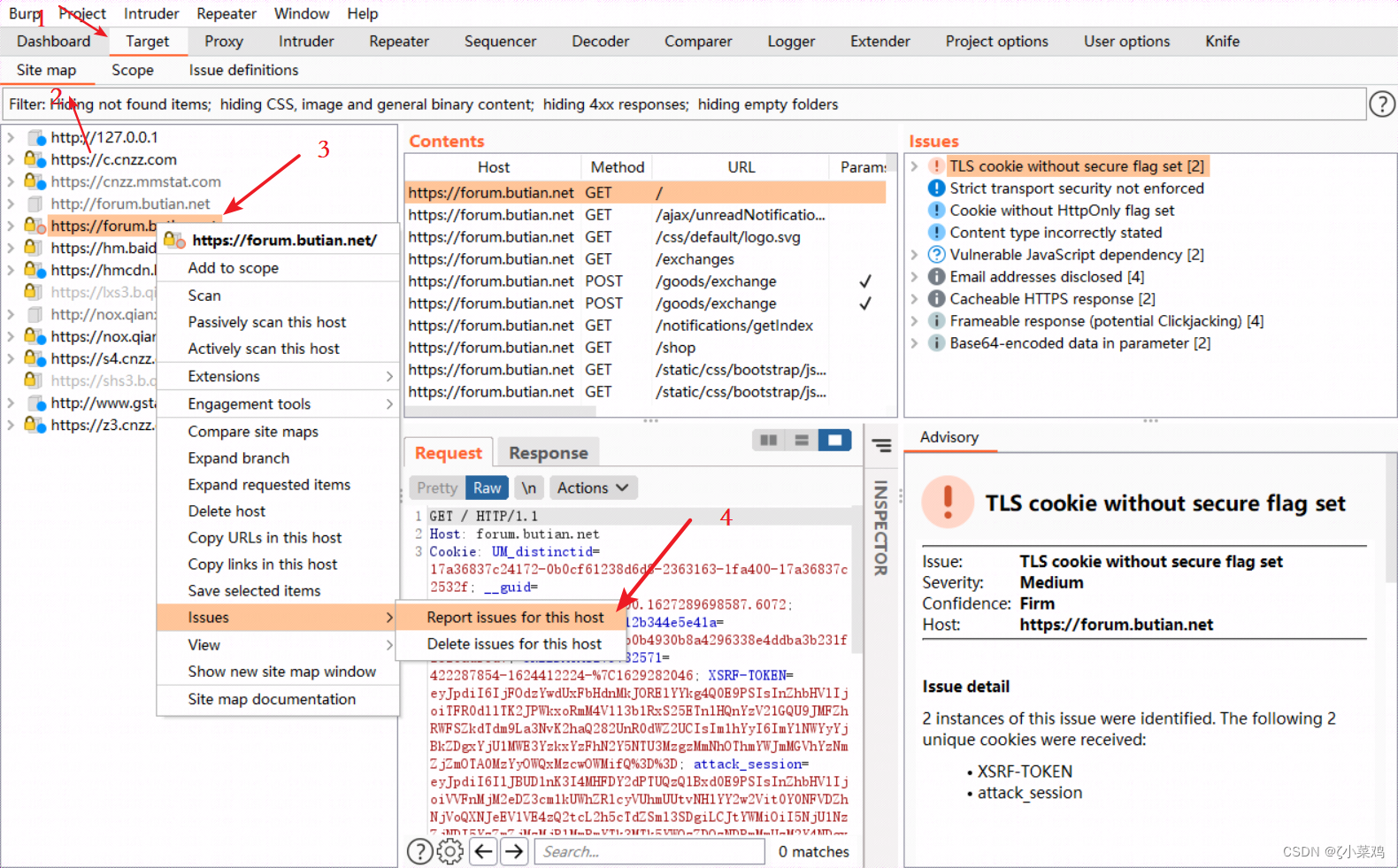Open the filter help question-mark icon
This screenshot has width=1398, height=868.
click(x=1381, y=104)
